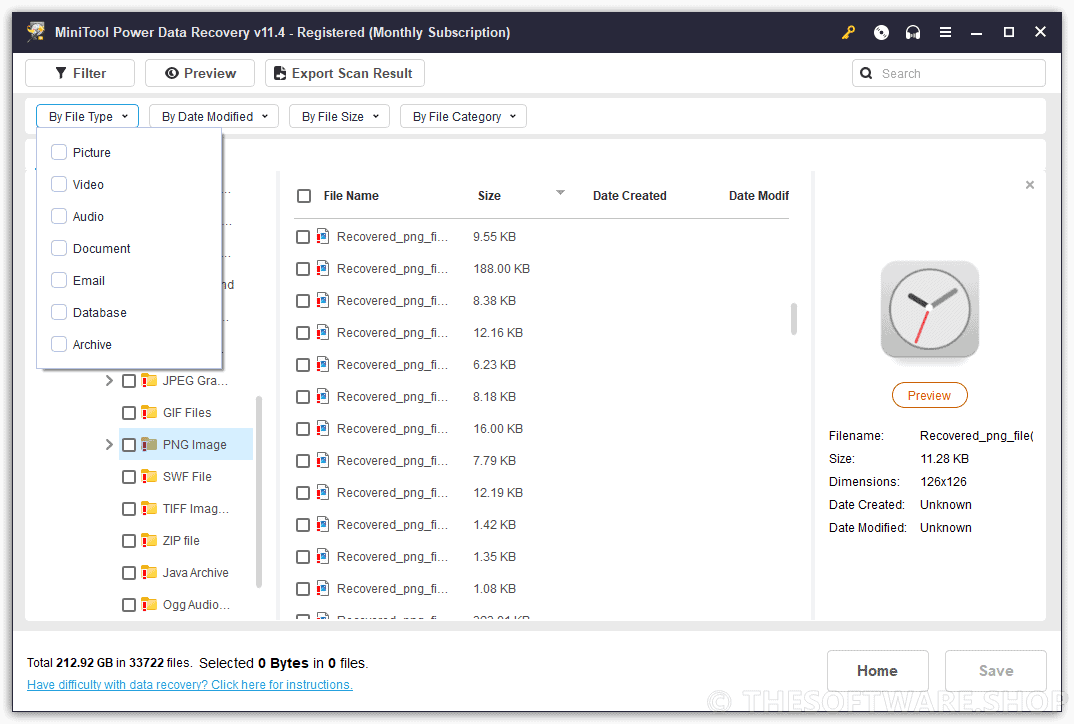The width and height of the screenshot is (1074, 724).
Task: Click the magnifier icon in search box
Action: tap(866, 73)
